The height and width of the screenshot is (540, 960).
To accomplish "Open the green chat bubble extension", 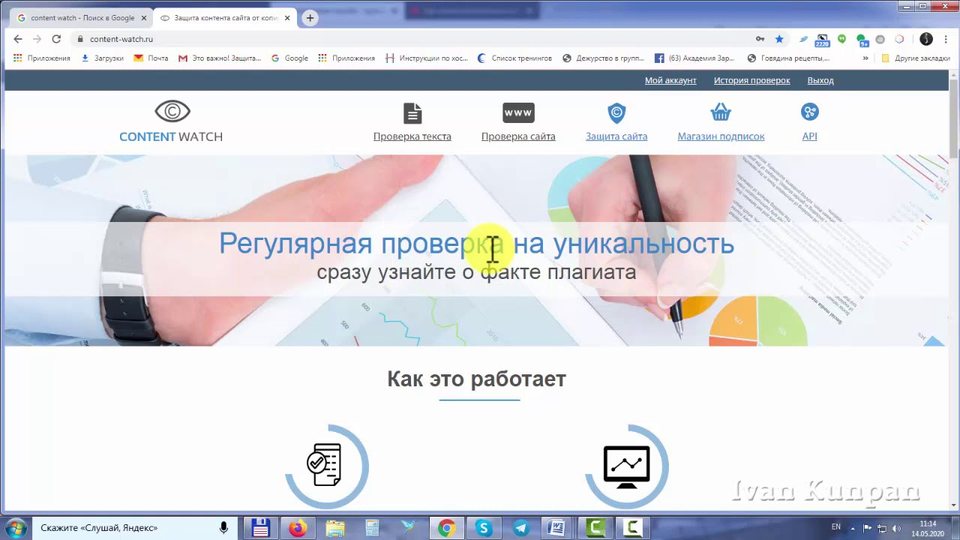I will pyautogui.click(x=842, y=39).
